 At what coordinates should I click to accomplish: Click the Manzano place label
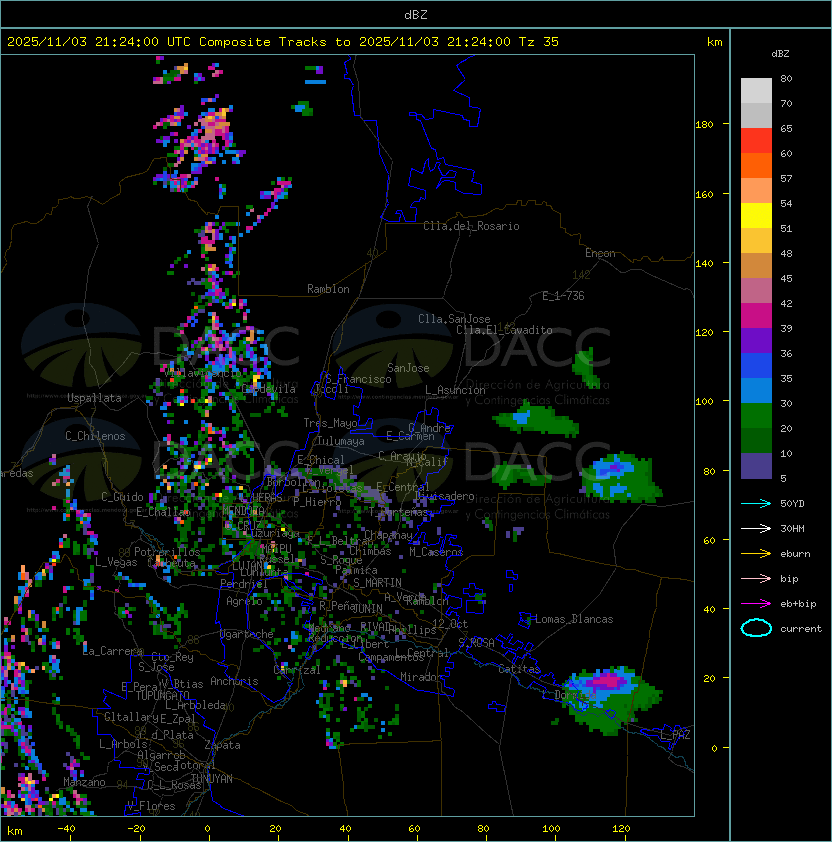(84, 782)
